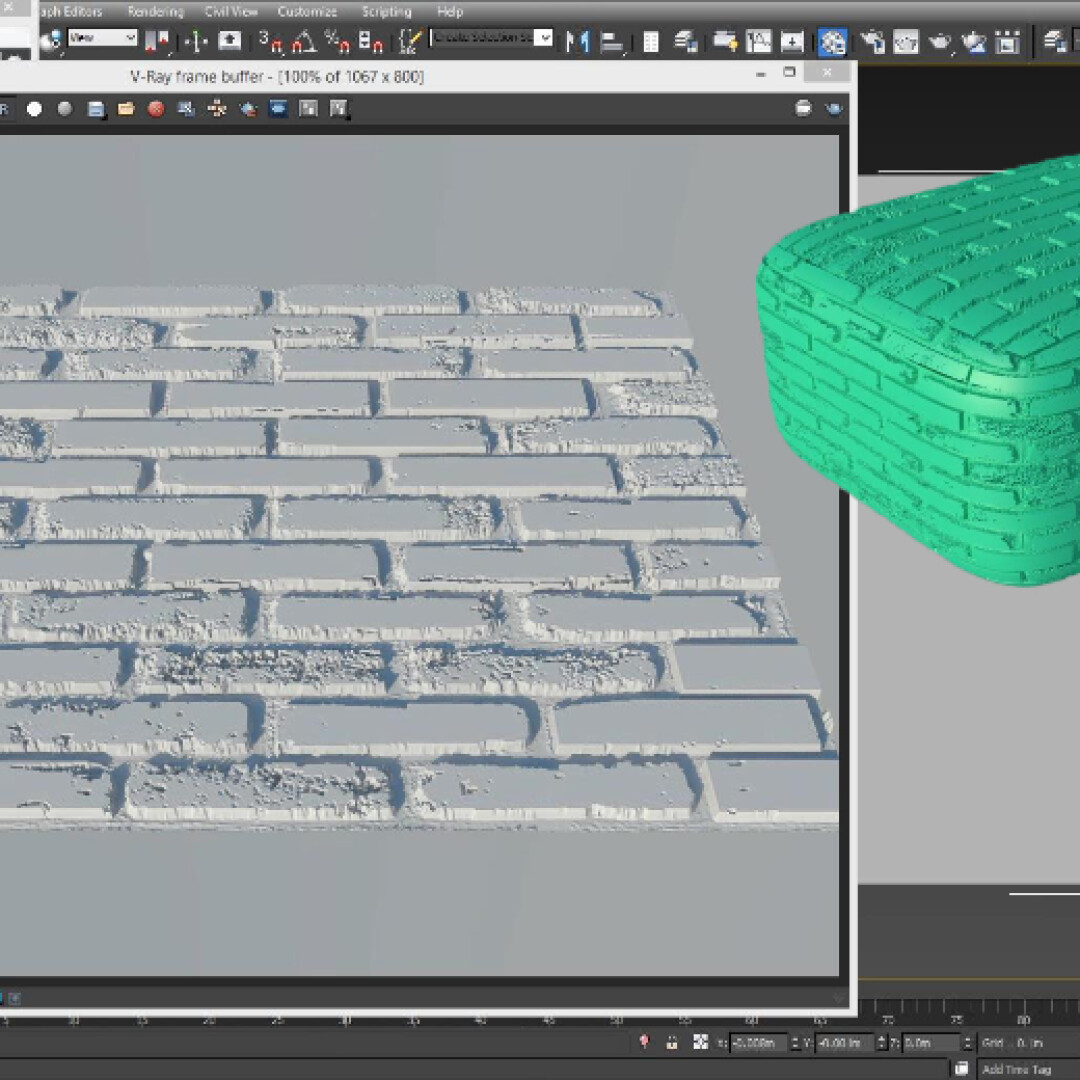1080x1080 pixels.
Task: Switch to white RGB channel circle
Action: pyautogui.click(x=34, y=109)
